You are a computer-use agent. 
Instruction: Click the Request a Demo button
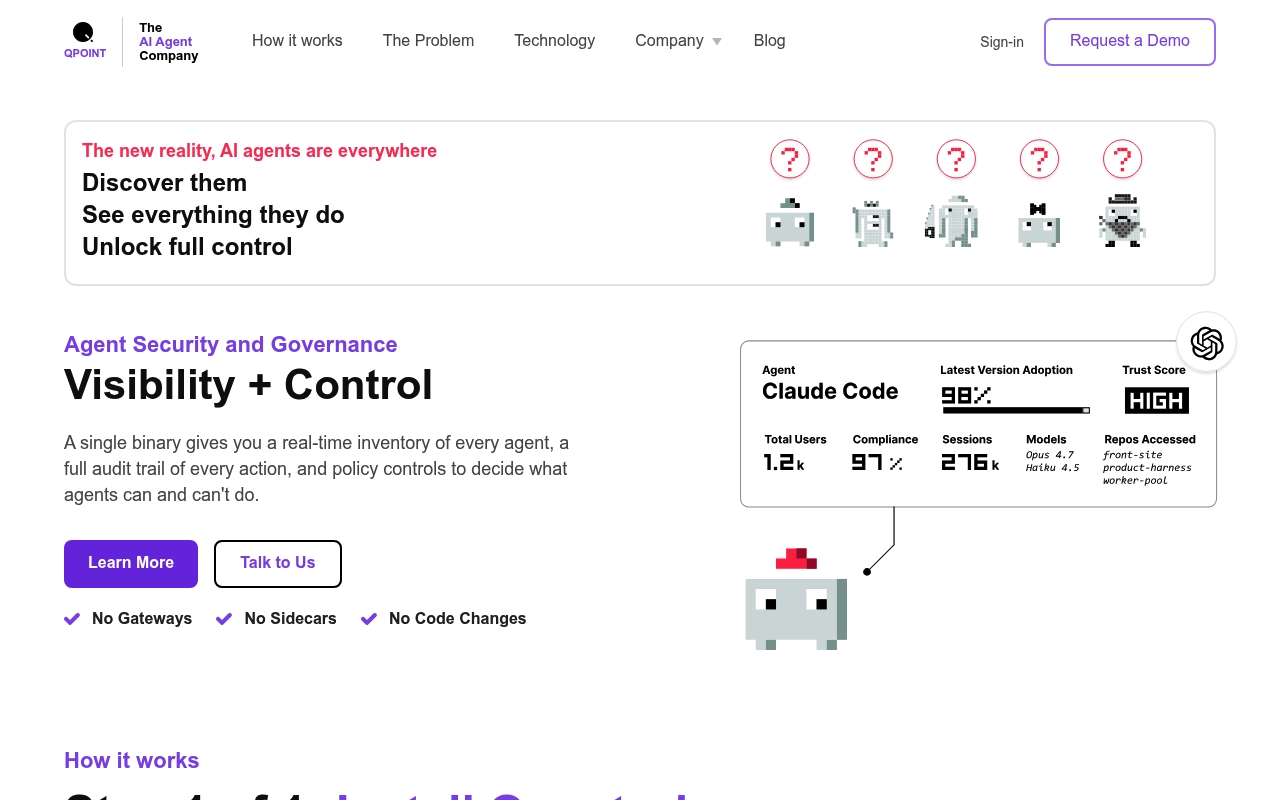pyautogui.click(x=1130, y=42)
